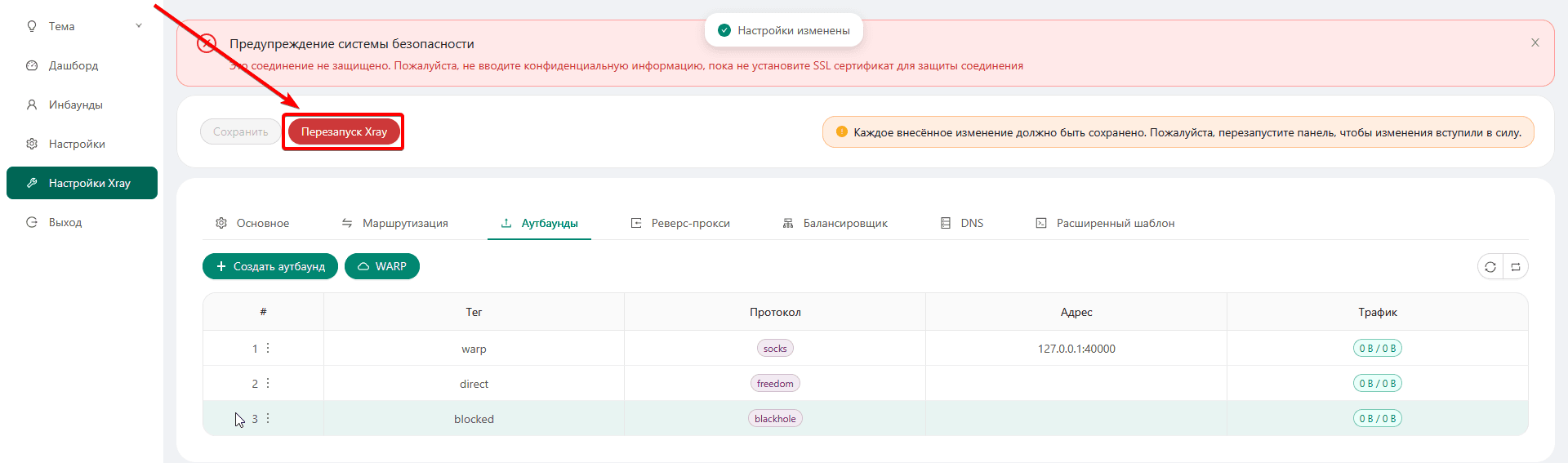Click Выход to log out
This screenshot has width=1568, height=463.
click(65, 222)
